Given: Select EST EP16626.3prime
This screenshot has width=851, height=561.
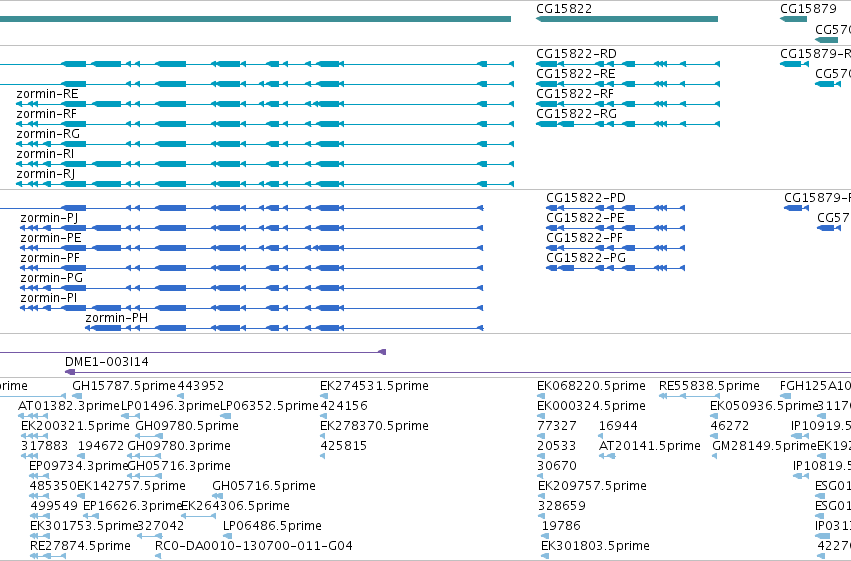Looking at the screenshot, I should pos(132,507).
